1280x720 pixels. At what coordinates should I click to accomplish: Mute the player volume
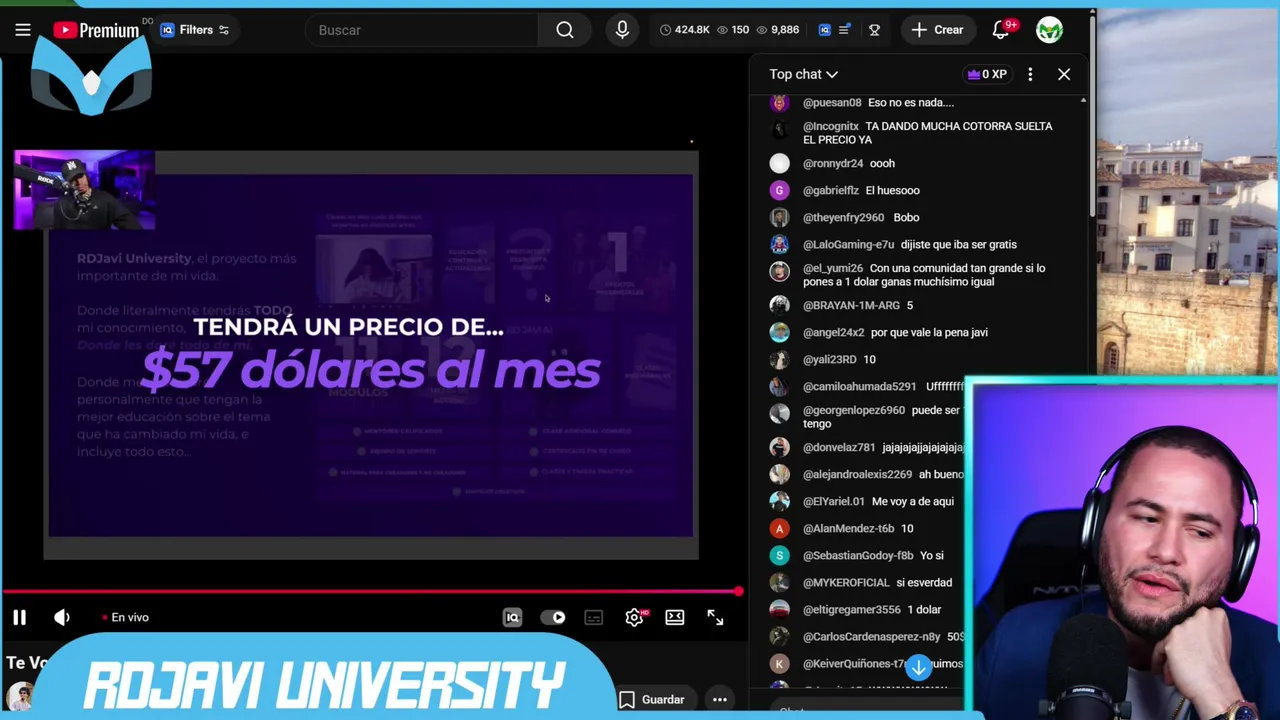(62, 617)
